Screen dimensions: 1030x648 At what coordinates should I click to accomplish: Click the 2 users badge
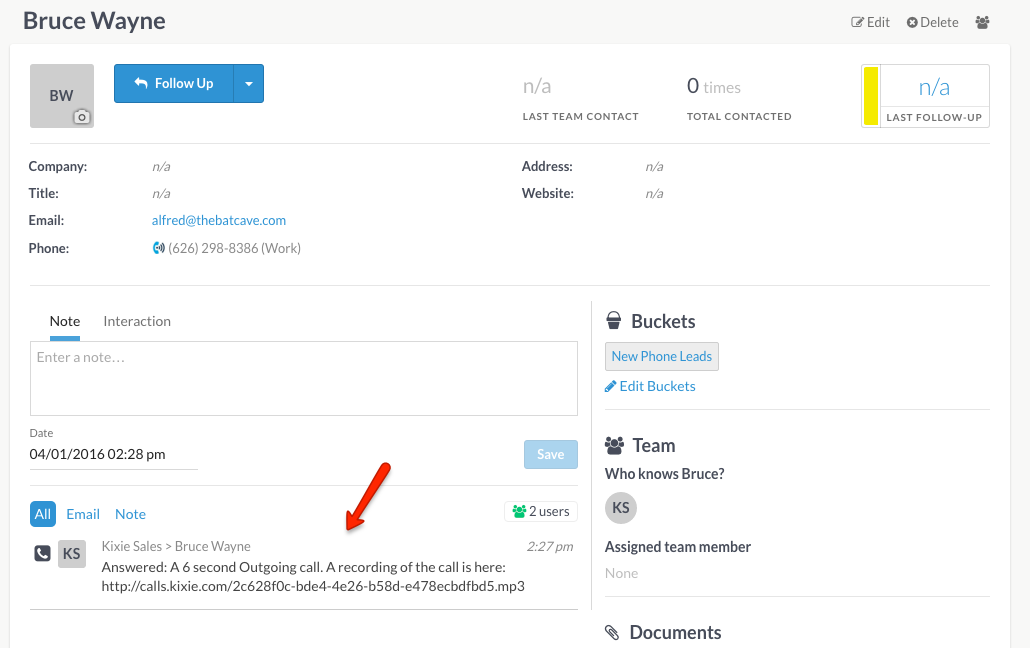tap(541, 511)
